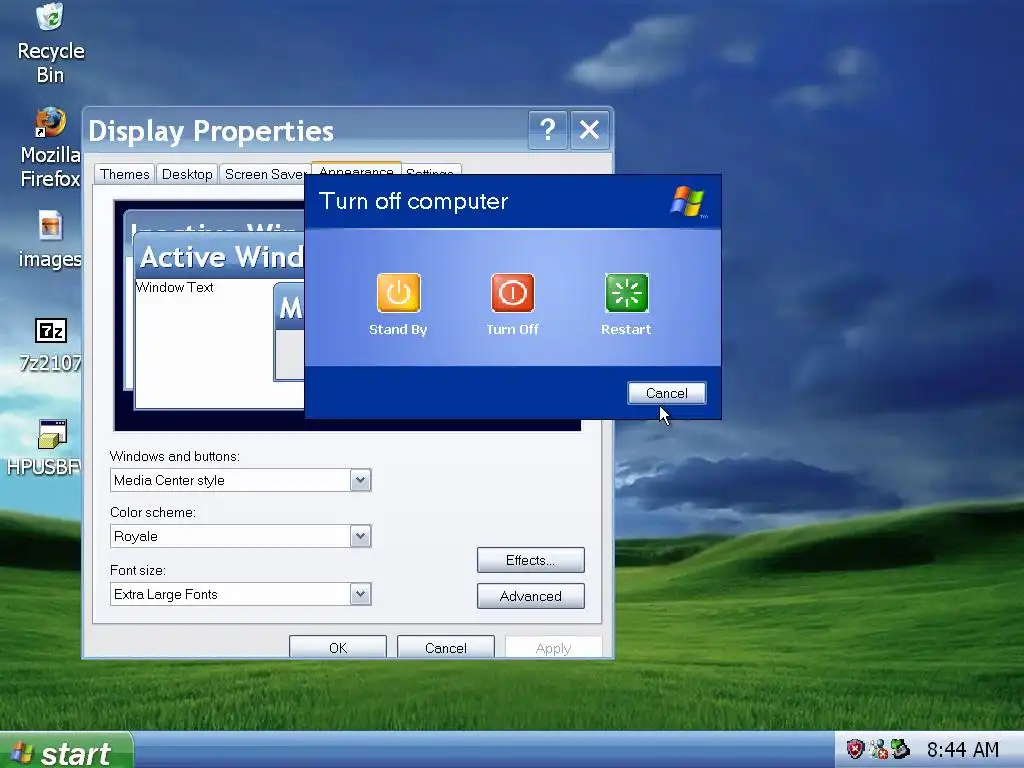The height and width of the screenshot is (768, 1024).
Task: Open the Recycle Bin desktop icon
Action: tap(50, 44)
